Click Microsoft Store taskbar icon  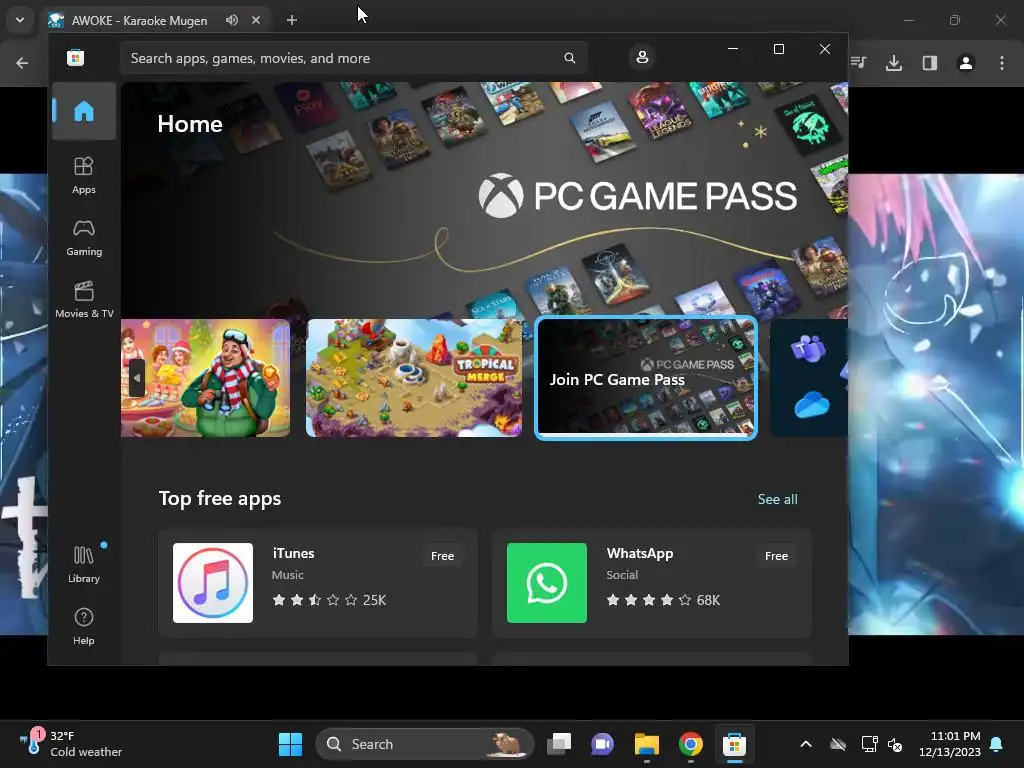pyautogui.click(x=735, y=744)
